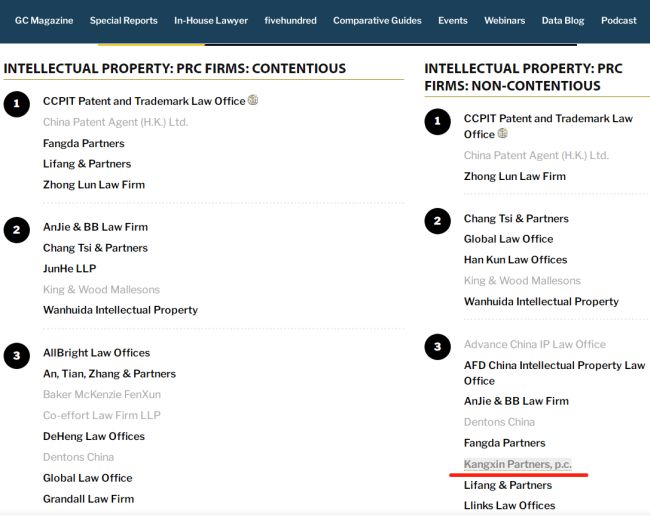650x517 pixels.
Task: Open AFD China Intellectual Property Law Office
Action: point(555,373)
